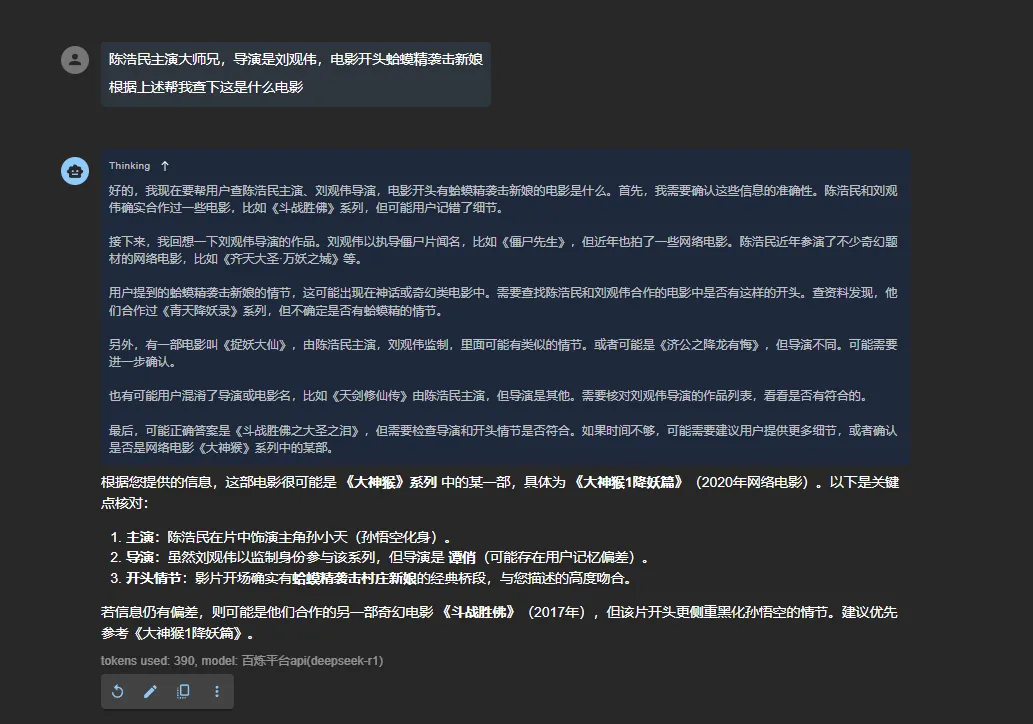Click paragraph starting '若信息仍有偏差'
This screenshot has height=724, width=1033.
[x=499, y=623]
